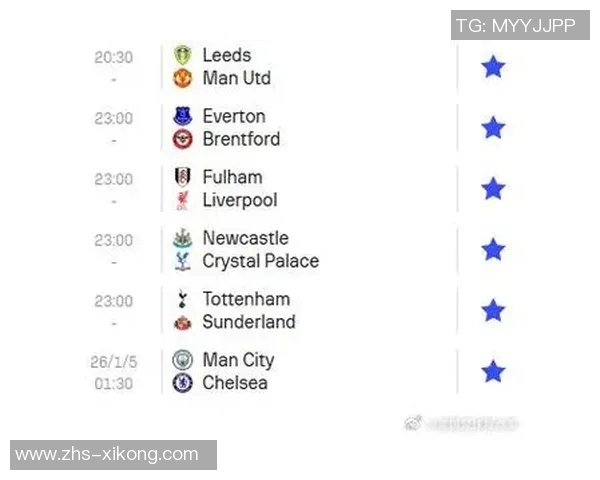The image size is (600, 480).
Task: Click the Fulham club crest
Action: click(x=182, y=178)
